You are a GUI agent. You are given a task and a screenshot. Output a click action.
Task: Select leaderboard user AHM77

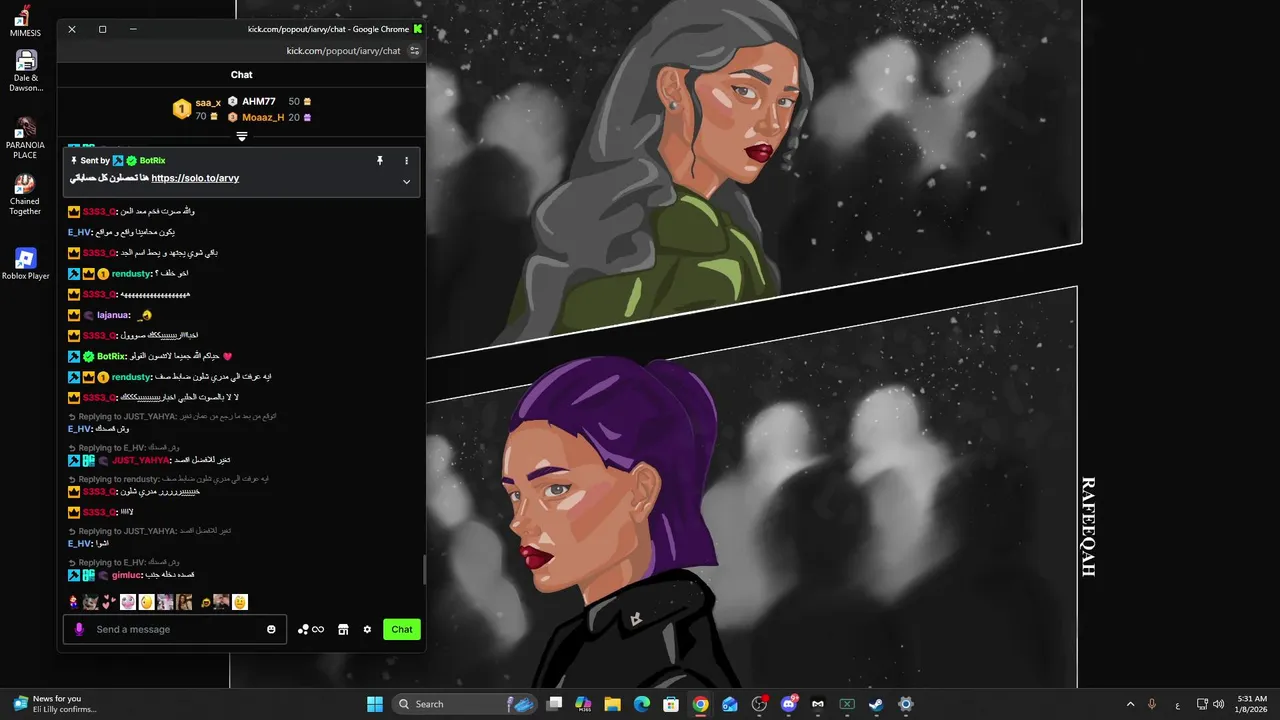[x=258, y=102]
